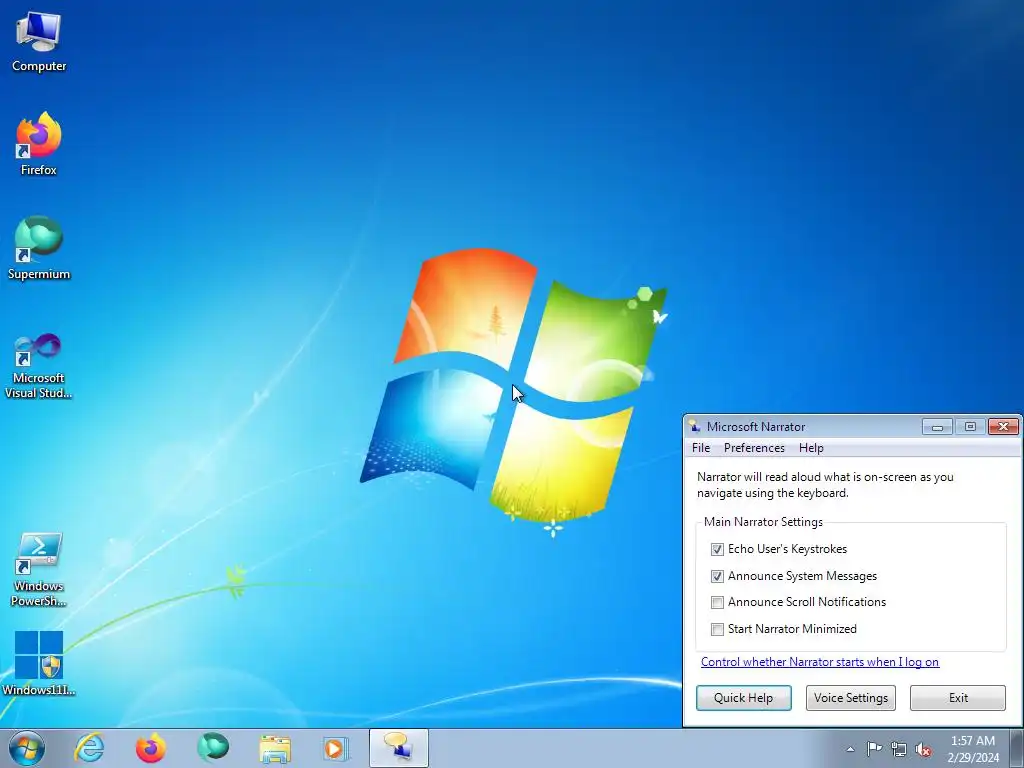
Task: Open Windows Explorer from the taskbar
Action: pyautogui.click(x=275, y=748)
